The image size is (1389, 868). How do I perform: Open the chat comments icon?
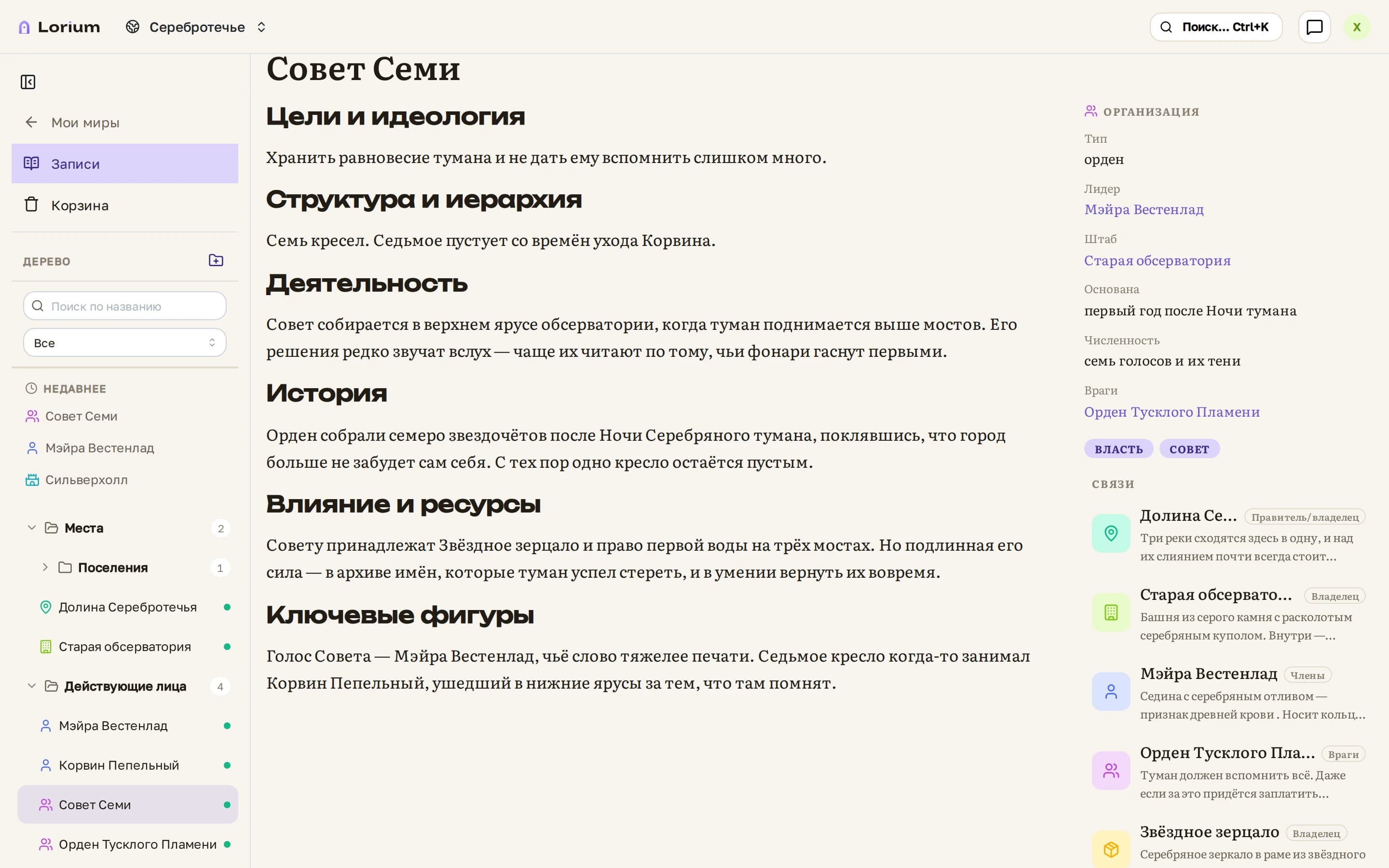pyautogui.click(x=1314, y=27)
